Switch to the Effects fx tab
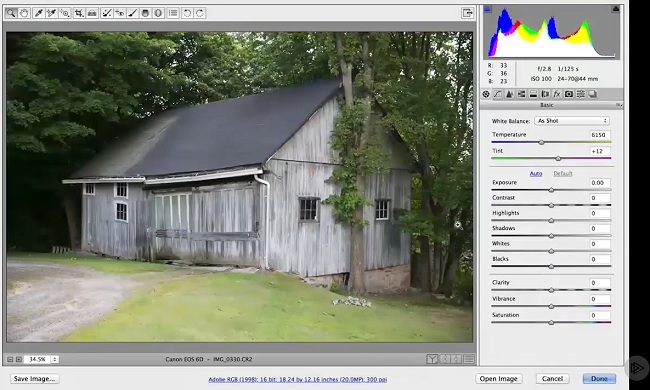This screenshot has height=390, width=650. click(x=557, y=94)
